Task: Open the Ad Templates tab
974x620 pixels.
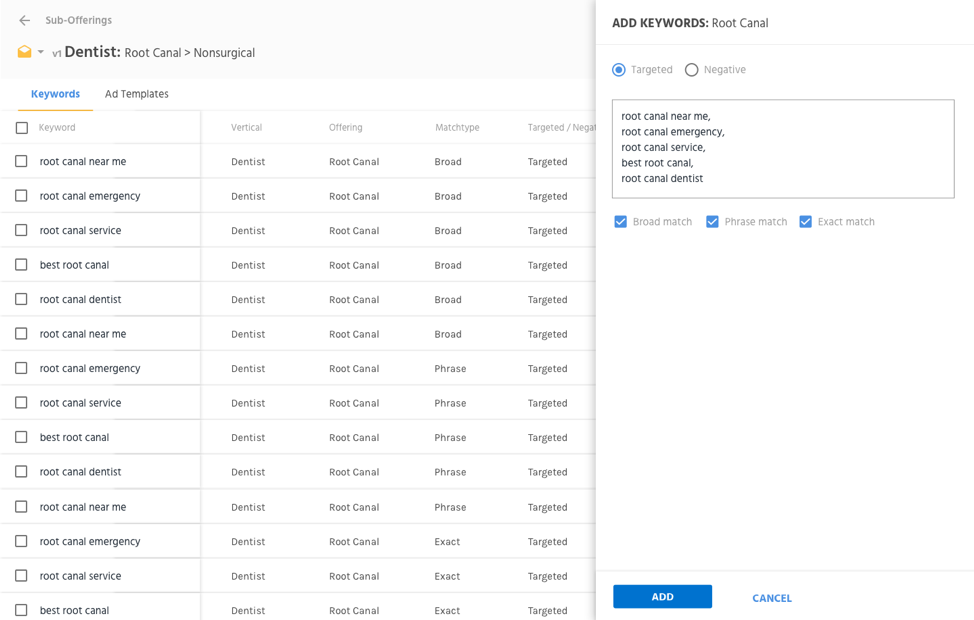Action: (x=137, y=94)
